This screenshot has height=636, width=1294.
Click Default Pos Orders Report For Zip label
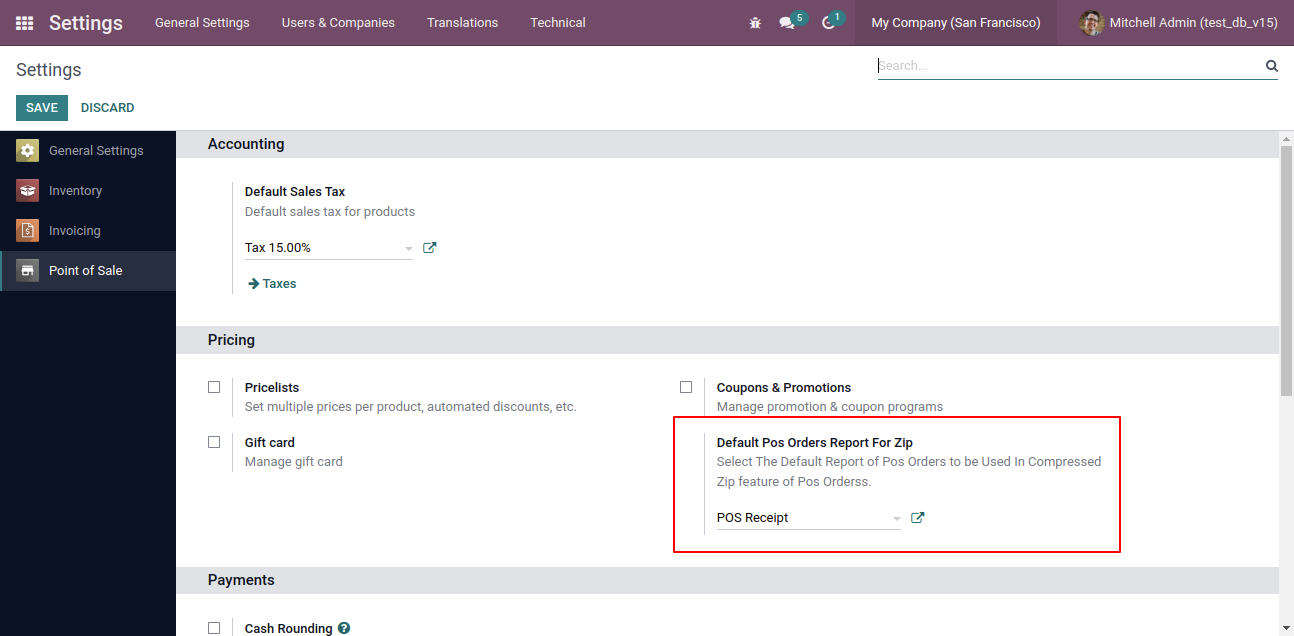pyautogui.click(x=815, y=443)
